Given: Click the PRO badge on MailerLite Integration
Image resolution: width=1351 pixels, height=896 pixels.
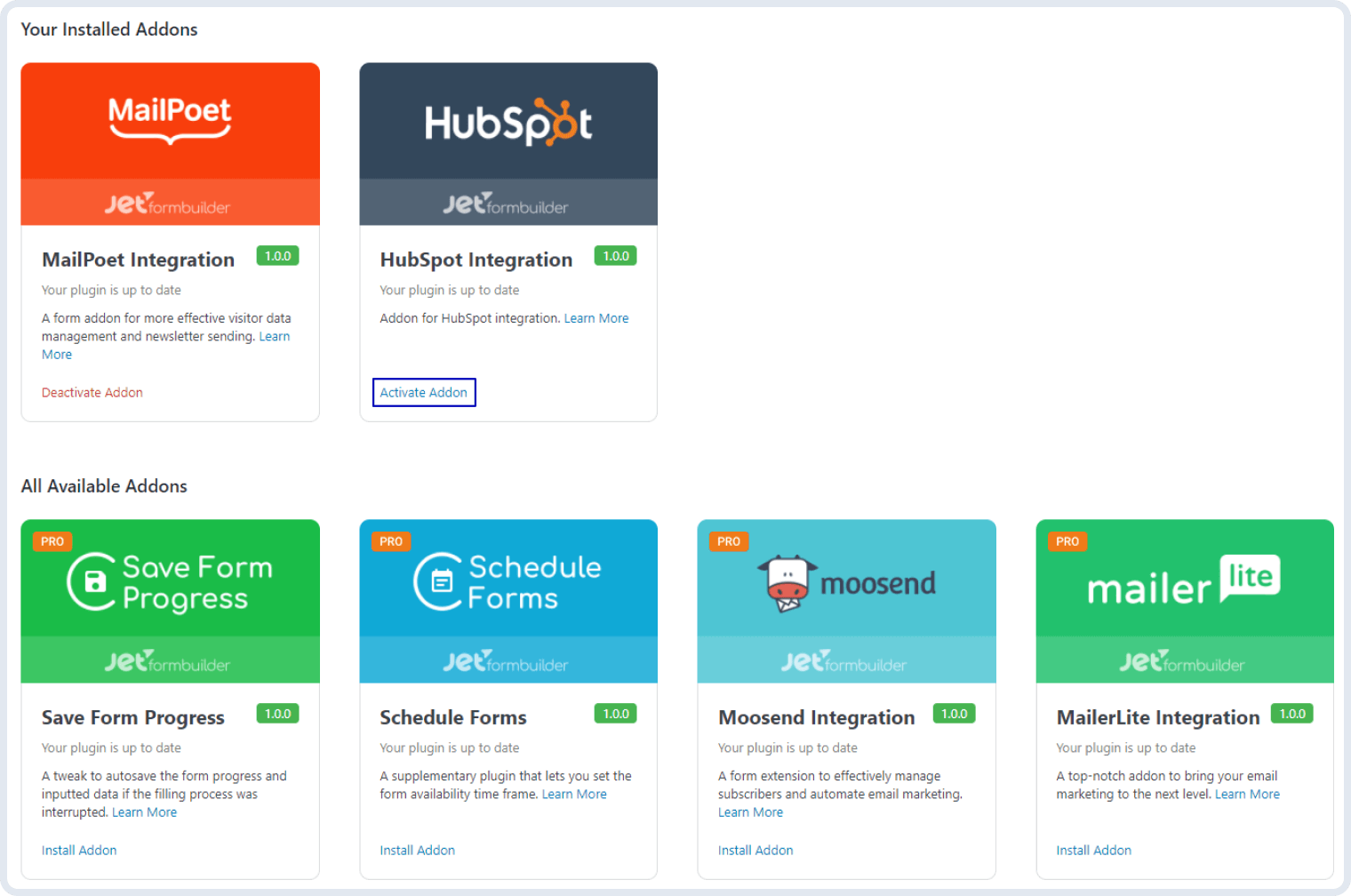Looking at the screenshot, I should pyautogui.click(x=1067, y=540).
